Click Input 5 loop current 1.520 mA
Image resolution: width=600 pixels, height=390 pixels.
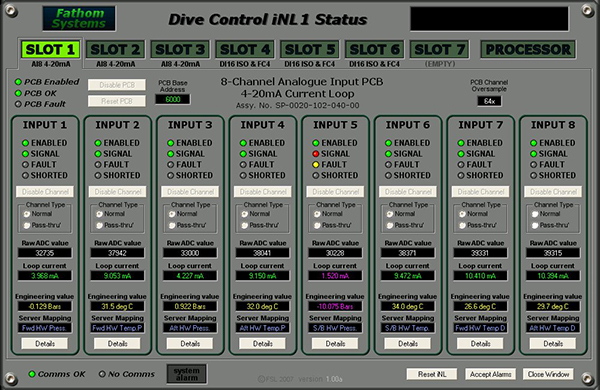coord(335,276)
